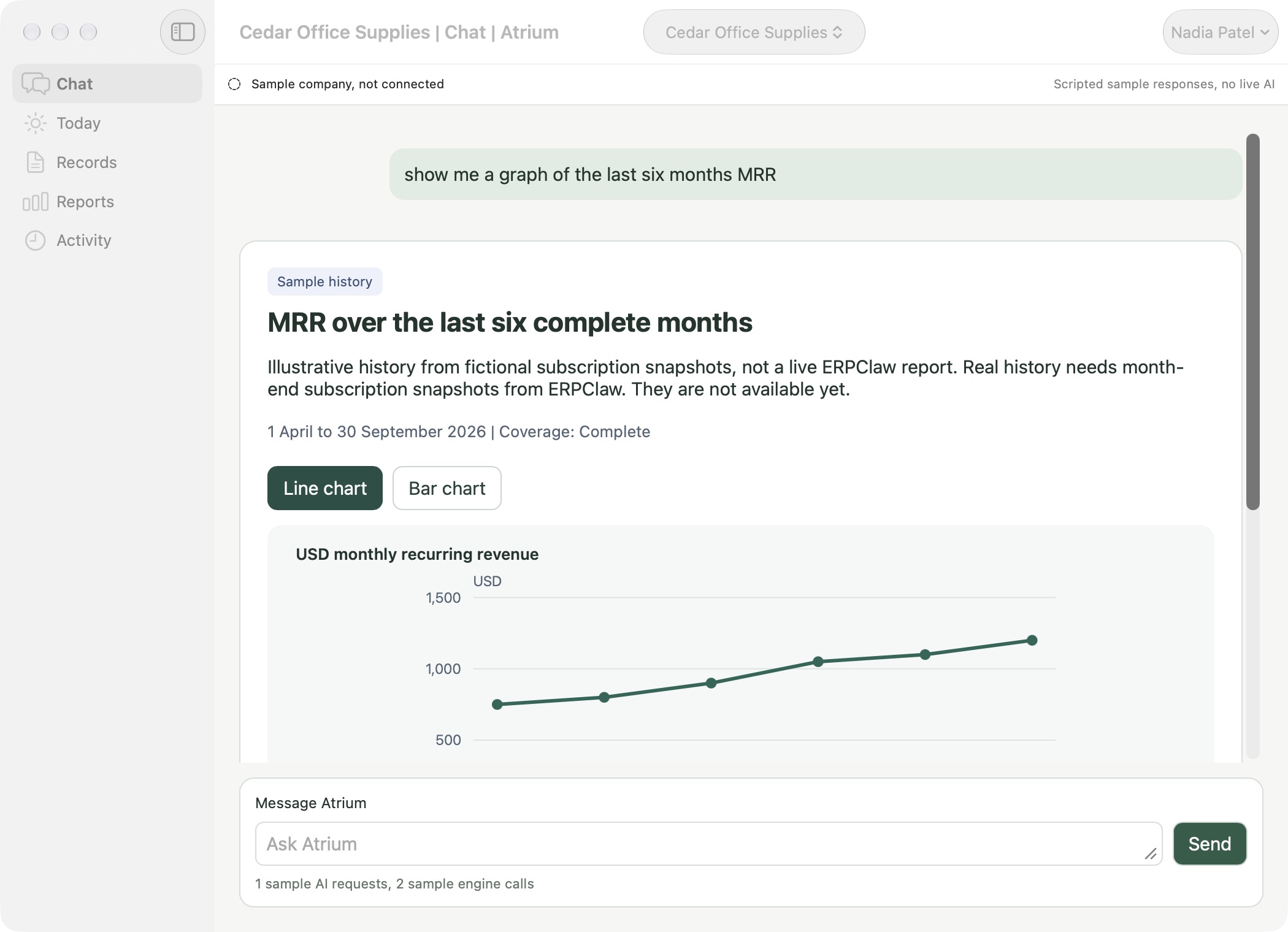Click the chat scrollbar thumb
The height and width of the screenshot is (932, 1288).
pos(1253,322)
